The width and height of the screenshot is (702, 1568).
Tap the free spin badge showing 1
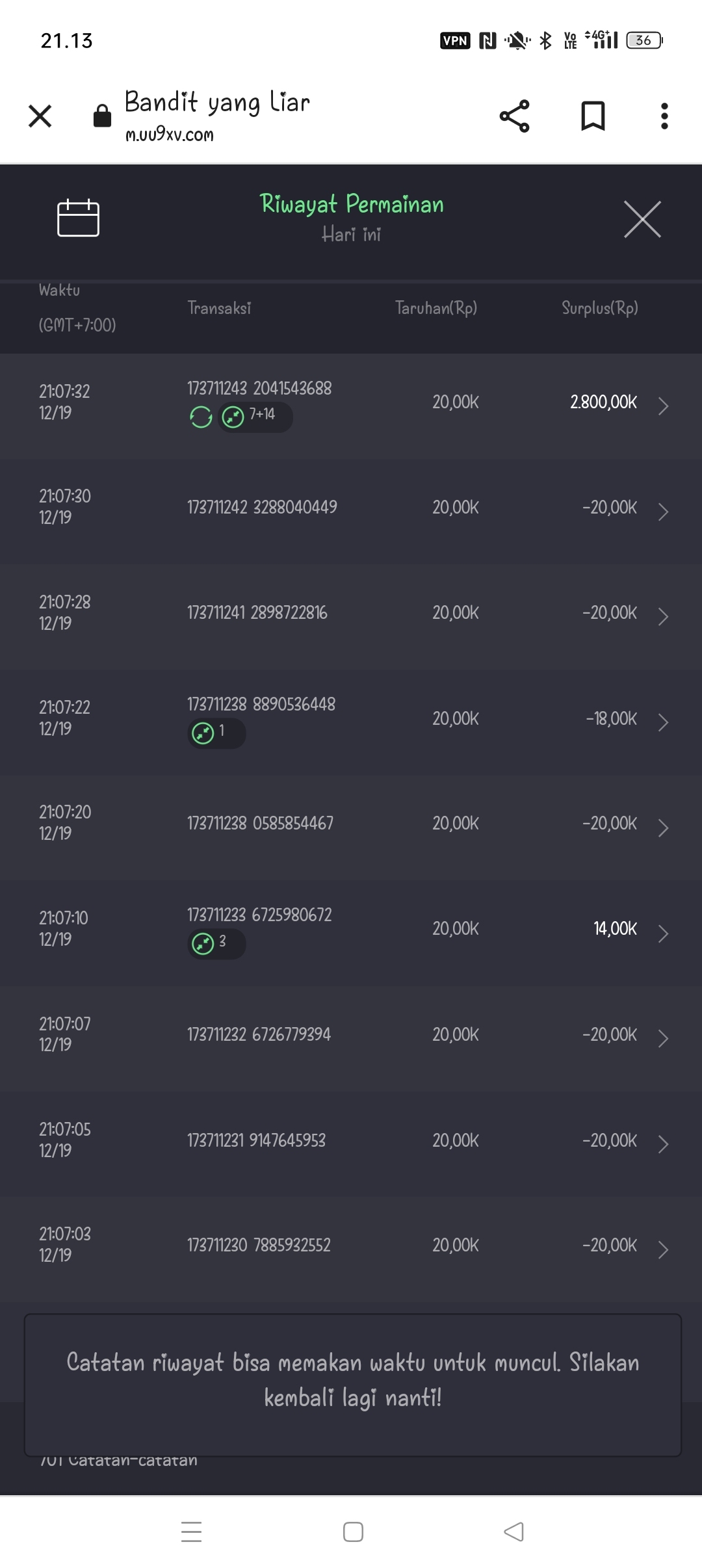[216, 733]
